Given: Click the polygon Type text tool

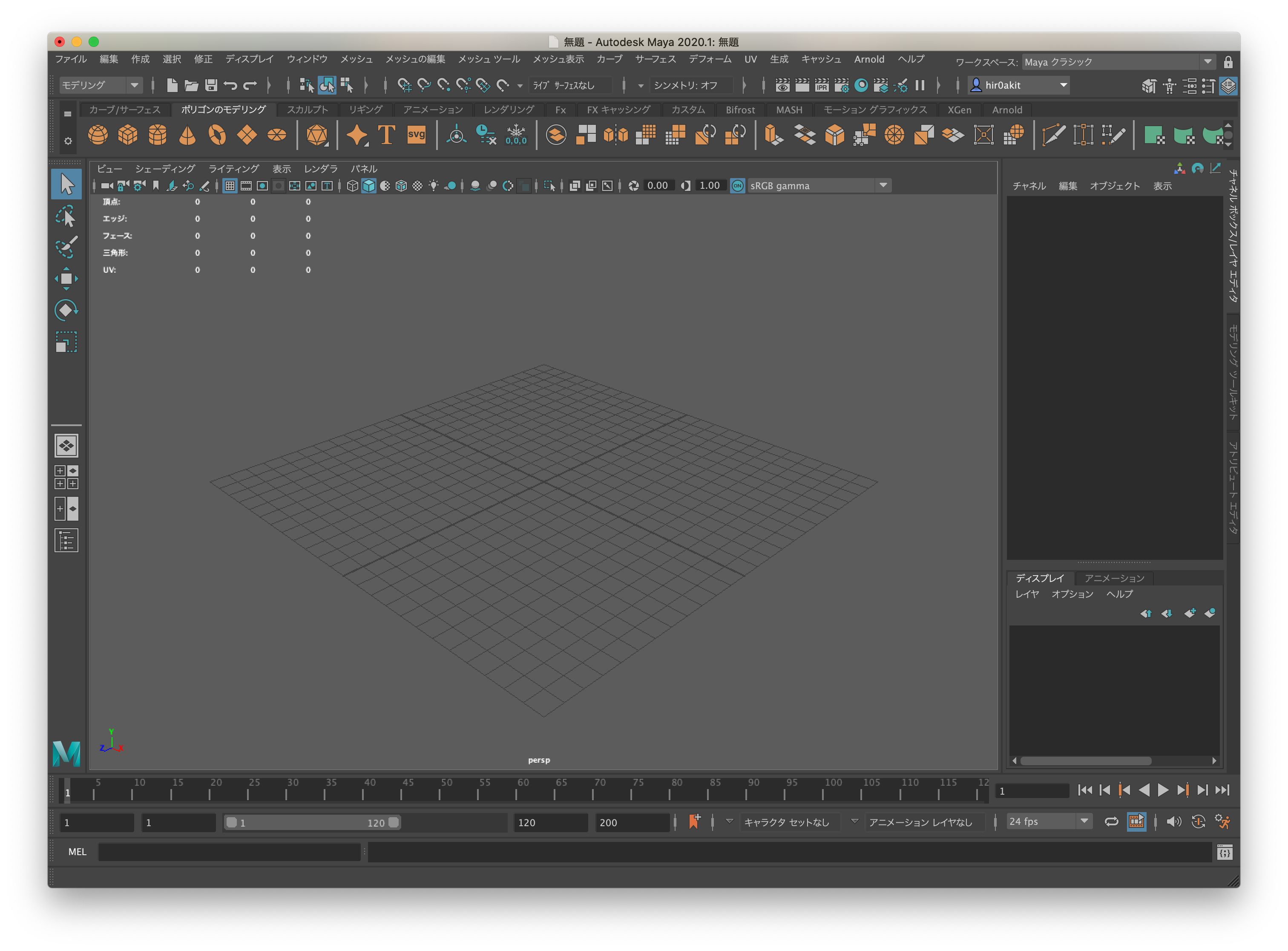Looking at the screenshot, I should (387, 135).
